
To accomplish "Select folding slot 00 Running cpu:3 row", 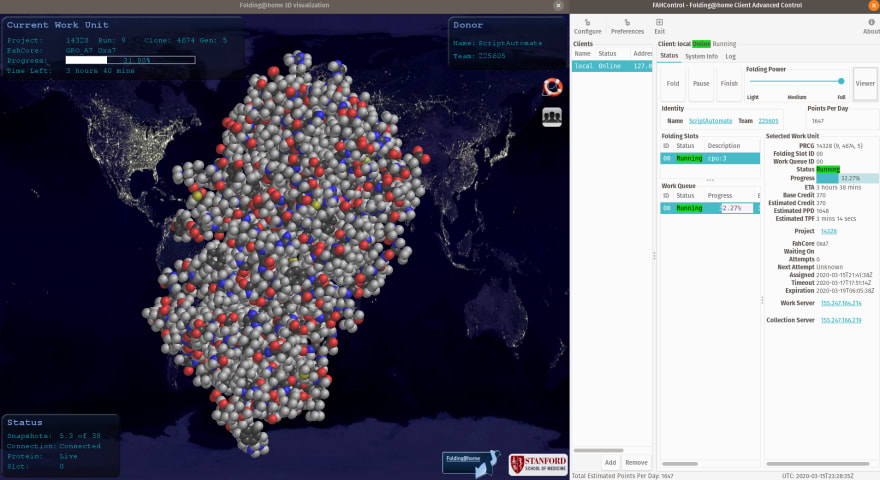I will click(710, 158).
